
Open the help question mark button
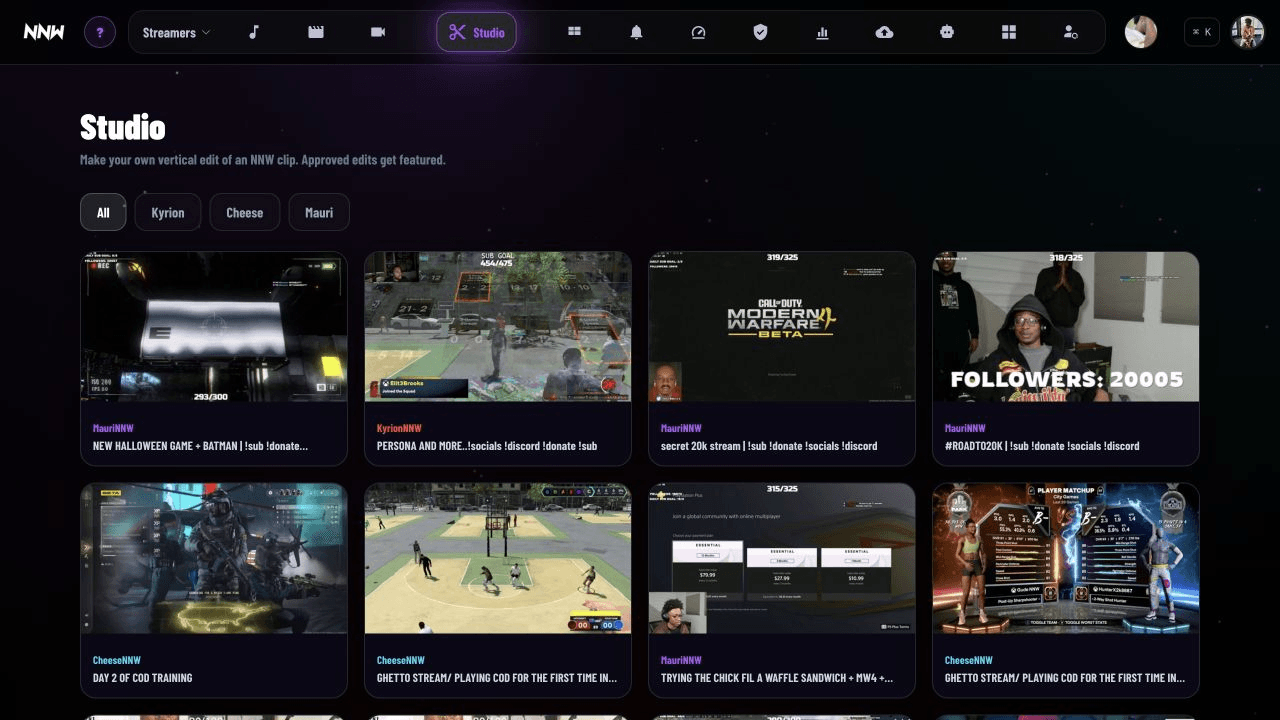(99, 32)
